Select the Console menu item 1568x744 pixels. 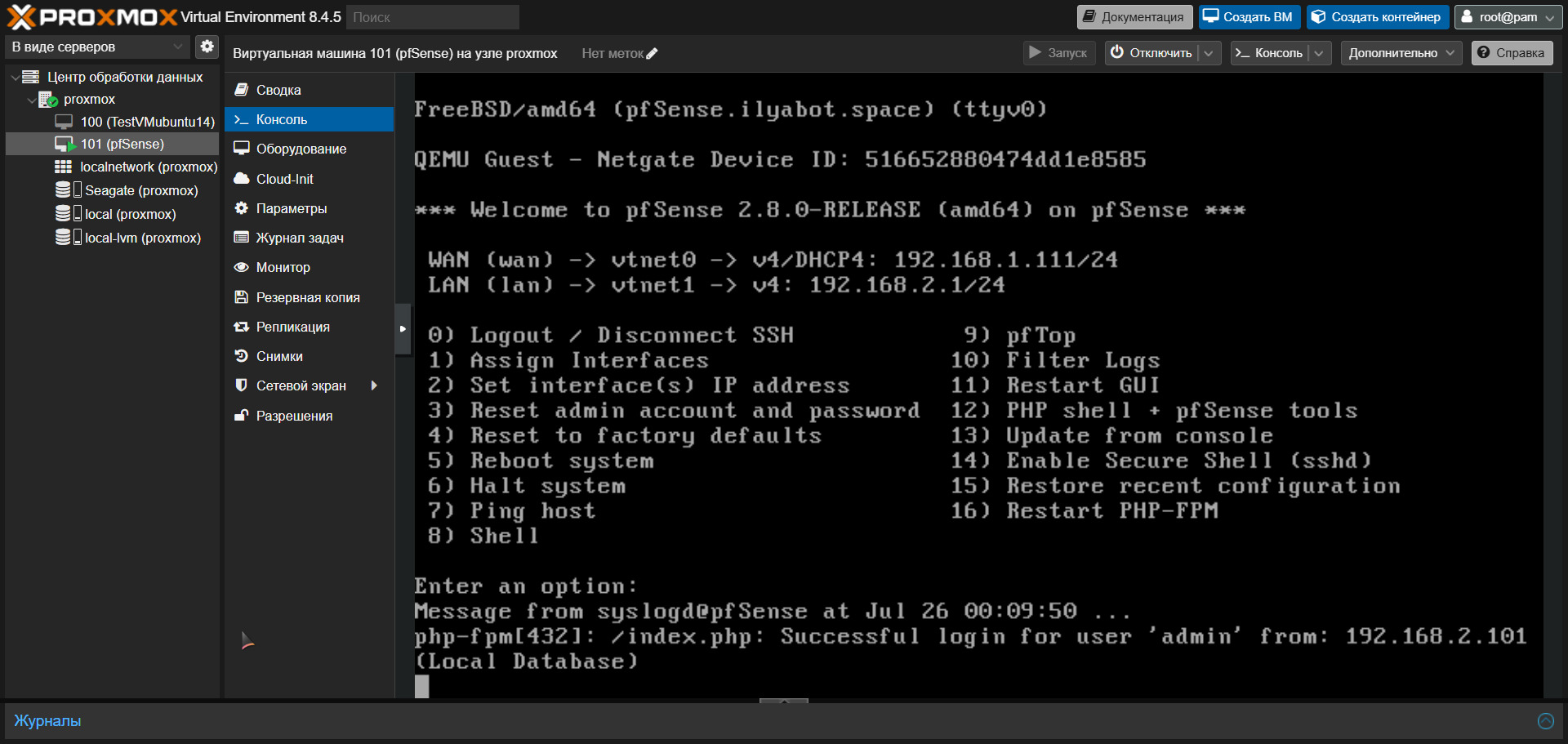pyautogui.click(x=309, y=119)
